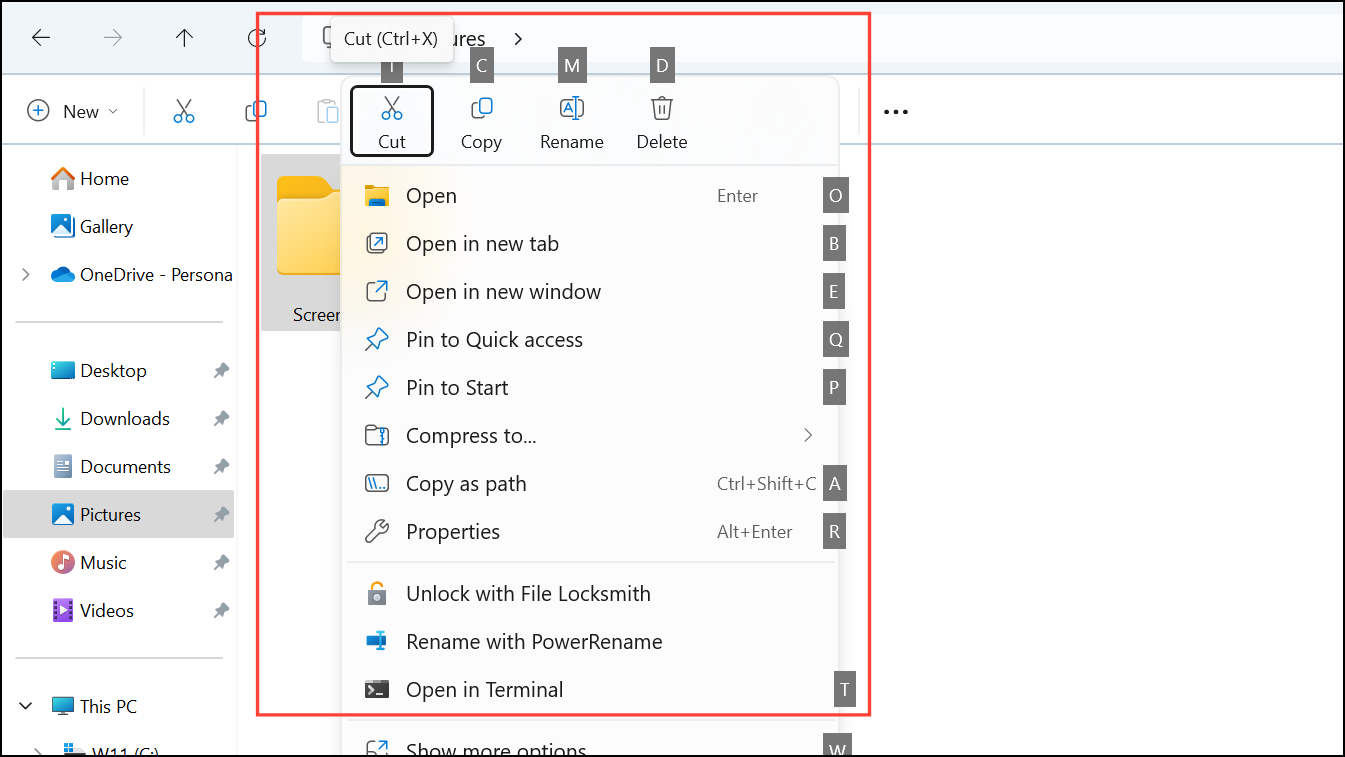This screenshot has width=1345, height=757.
Task: Click the toolbar scissors Cut icon
Action: pyautogui.click(x=184, y=111)
